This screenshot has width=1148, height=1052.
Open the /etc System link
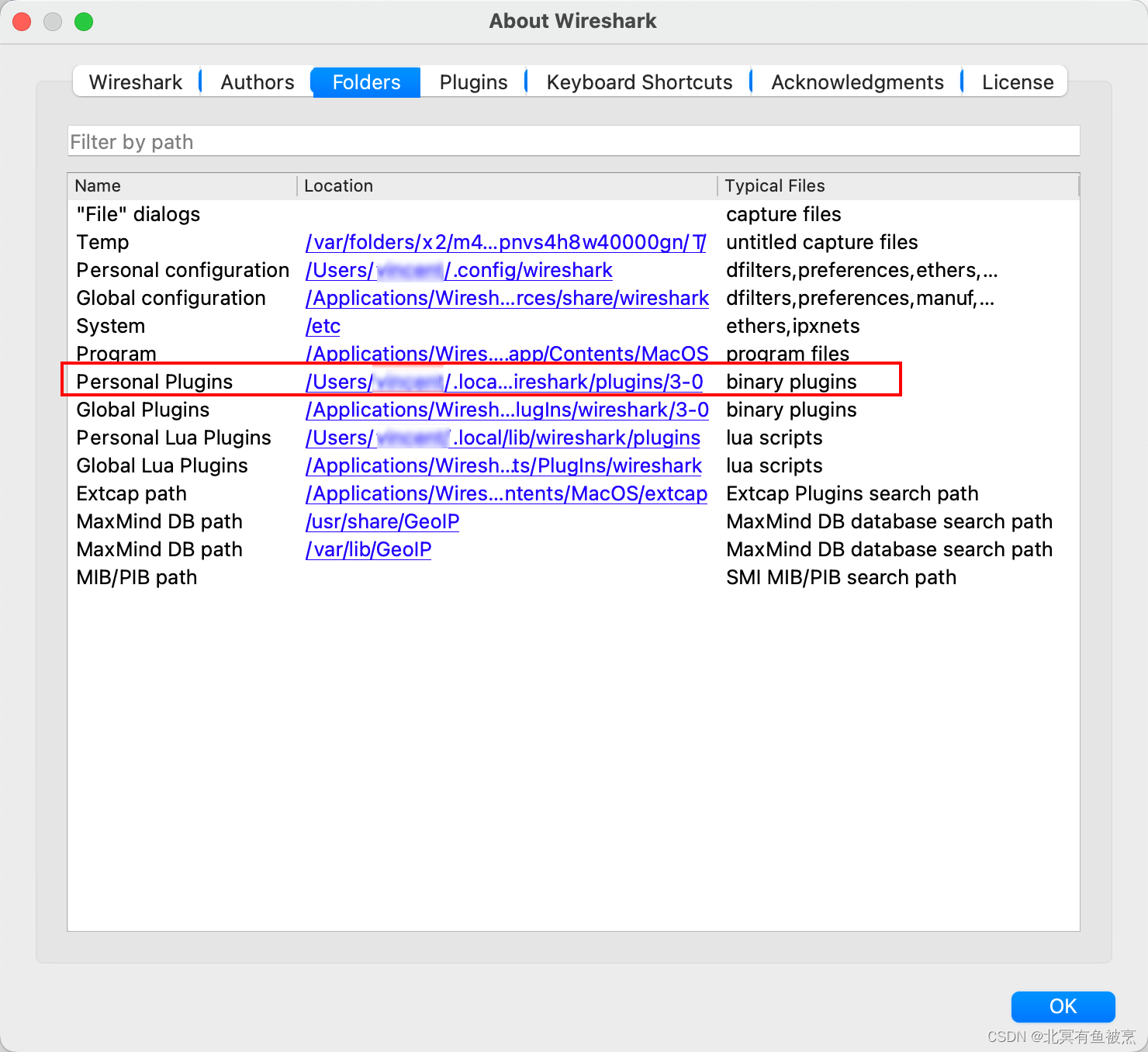coord(323,326)
